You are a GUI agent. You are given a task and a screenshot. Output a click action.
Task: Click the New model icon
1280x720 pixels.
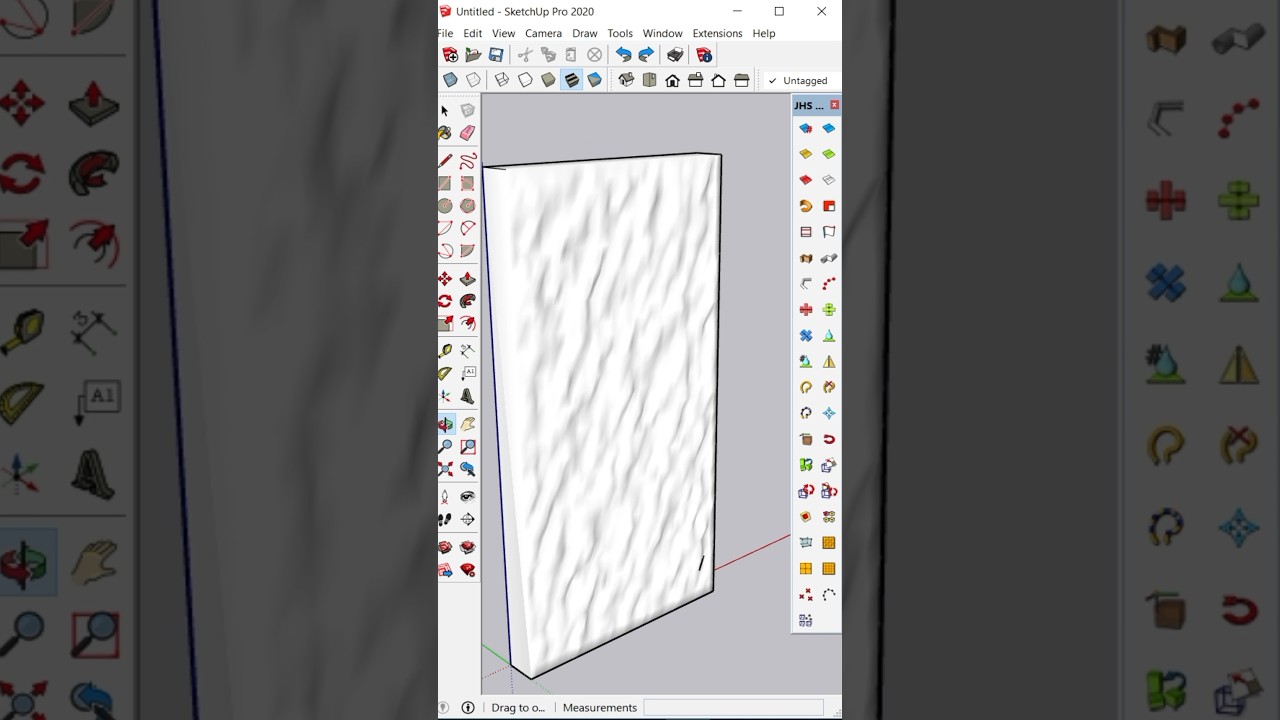click(x=450, y=55)
